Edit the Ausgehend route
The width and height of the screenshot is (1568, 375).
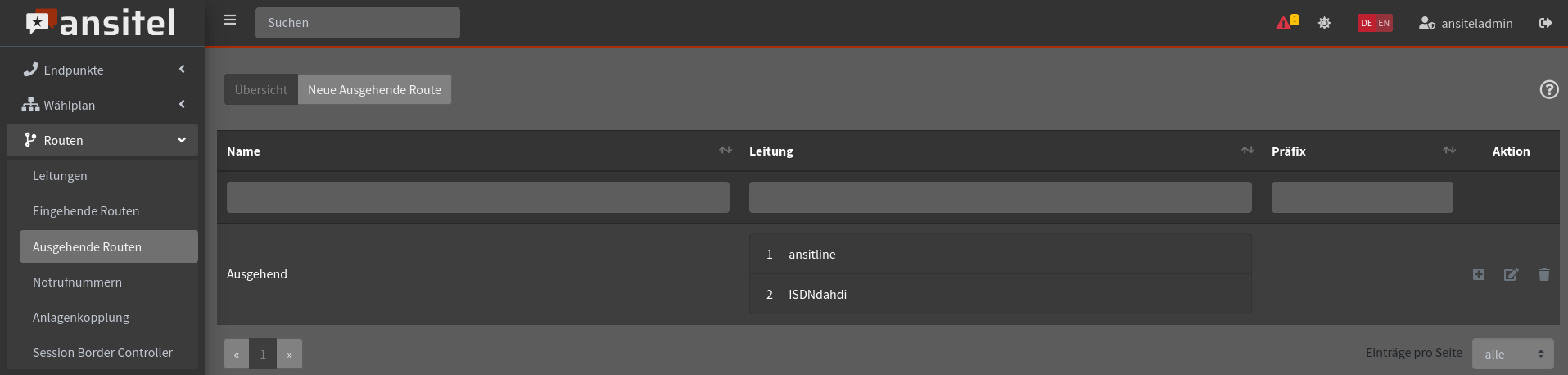(x=1511, y=274)
